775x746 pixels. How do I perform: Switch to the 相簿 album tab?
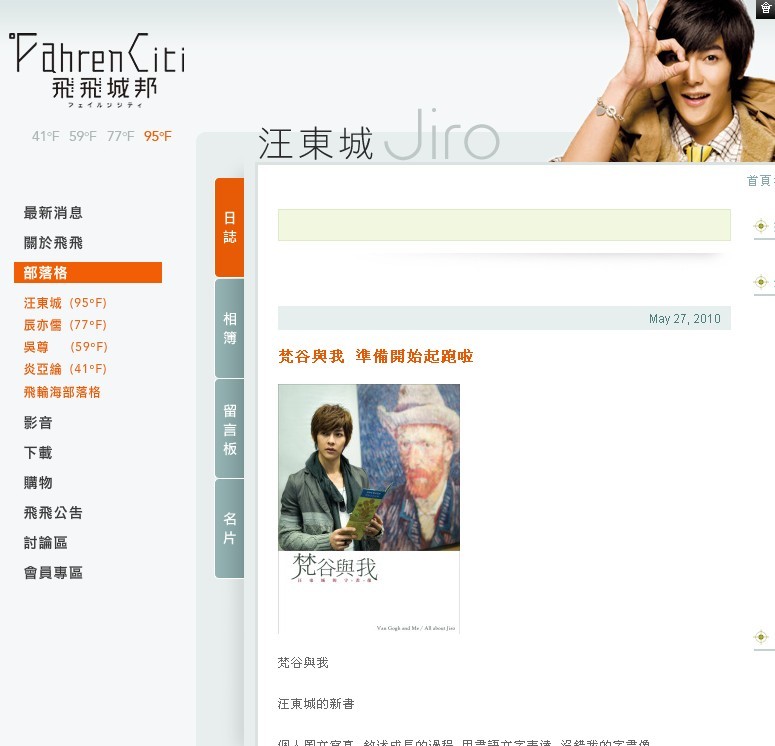point(229,328)
